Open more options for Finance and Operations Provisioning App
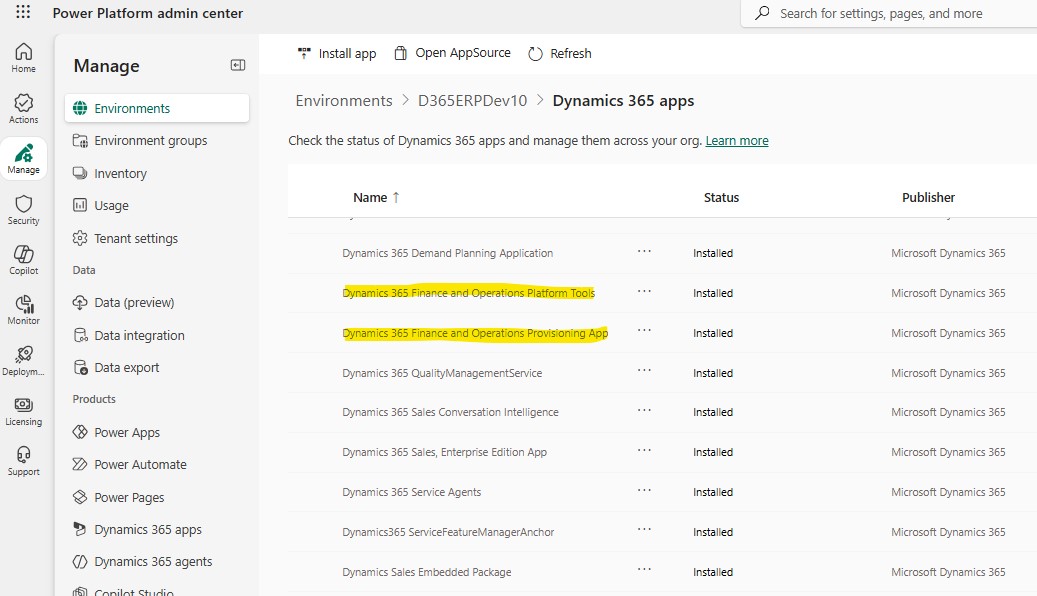This screenshot has height=596, width=1037. pyautogui.click(x=644, y=331)
